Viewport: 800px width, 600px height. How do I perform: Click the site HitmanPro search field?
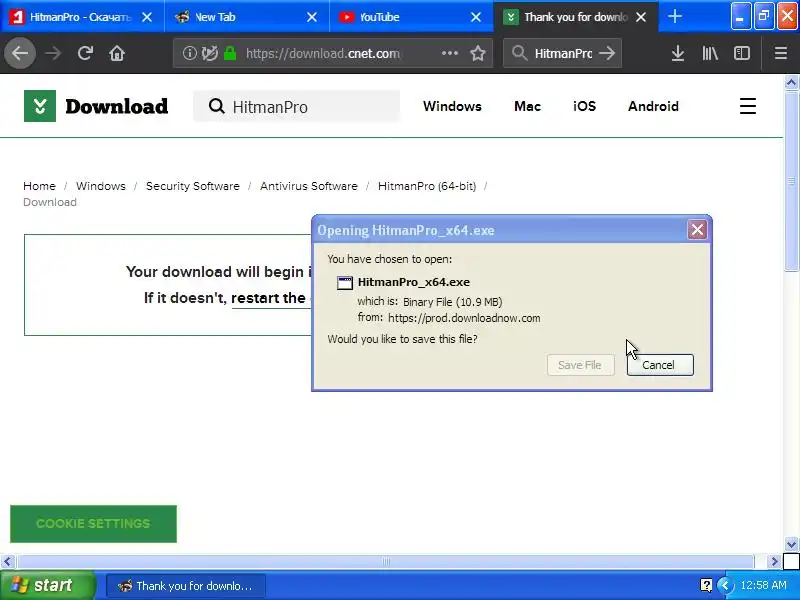[x=296, y=106]
